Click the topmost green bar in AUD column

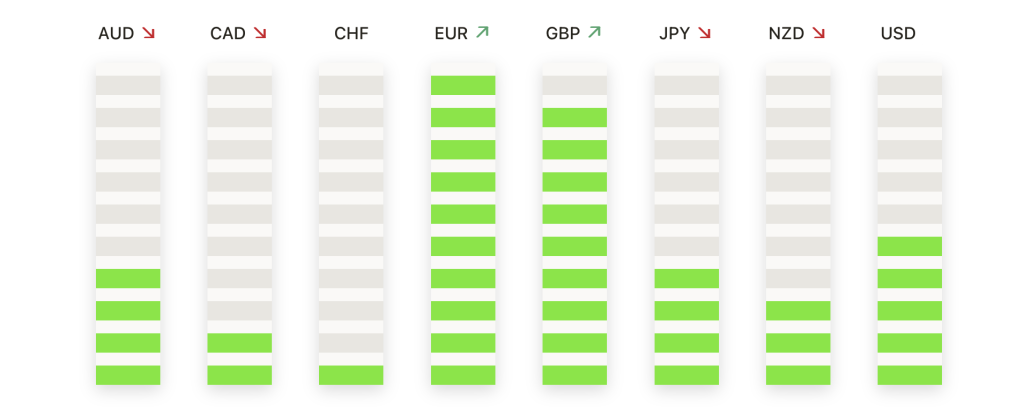(x=128, y=278)
